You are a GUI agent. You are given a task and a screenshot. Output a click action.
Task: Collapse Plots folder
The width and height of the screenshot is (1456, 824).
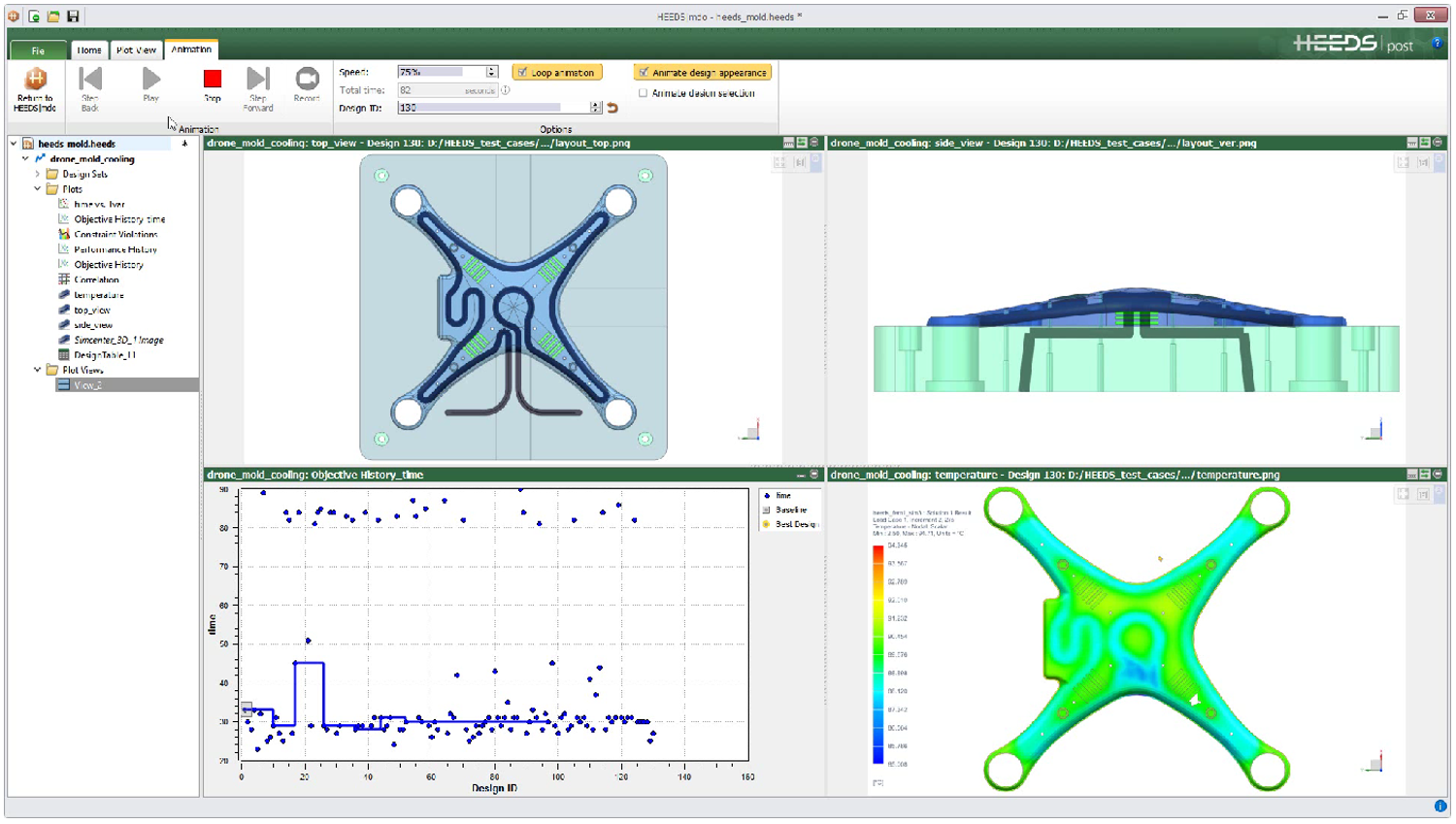coord(38,189)
